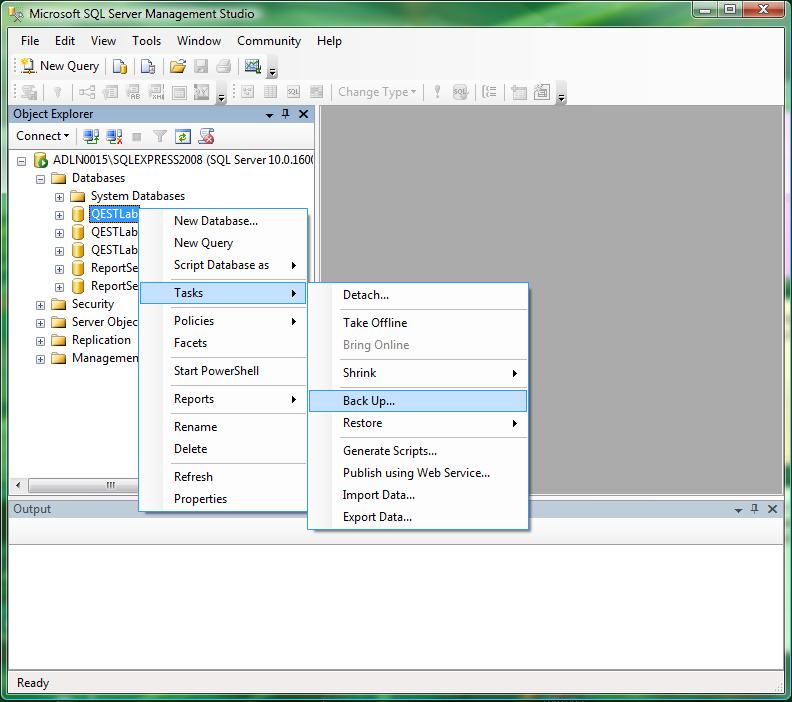
Task: Open the Tools menu in menu bar
Action: [146, 41]
